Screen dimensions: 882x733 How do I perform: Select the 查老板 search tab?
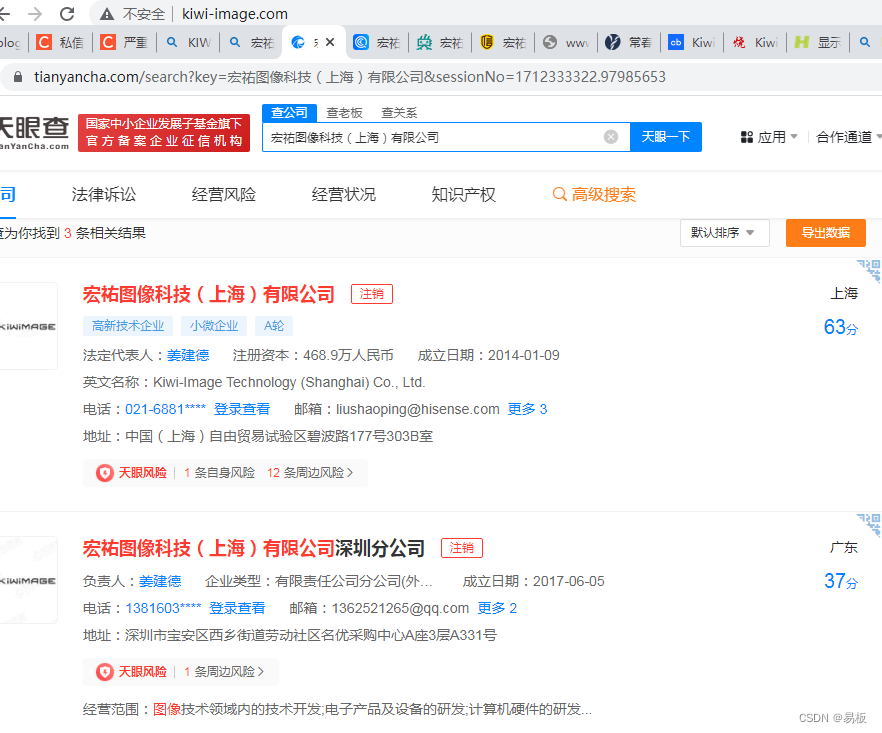coord(344,113)
